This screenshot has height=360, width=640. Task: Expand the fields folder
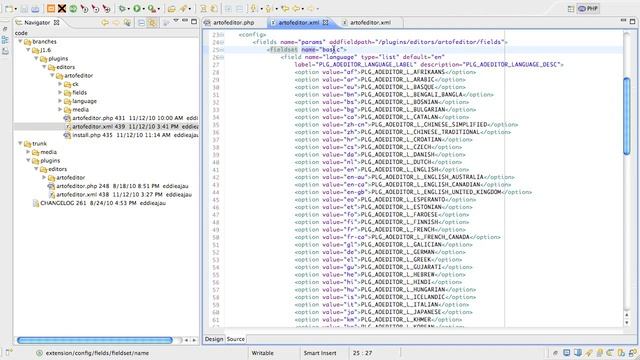(x=60, y=93)
